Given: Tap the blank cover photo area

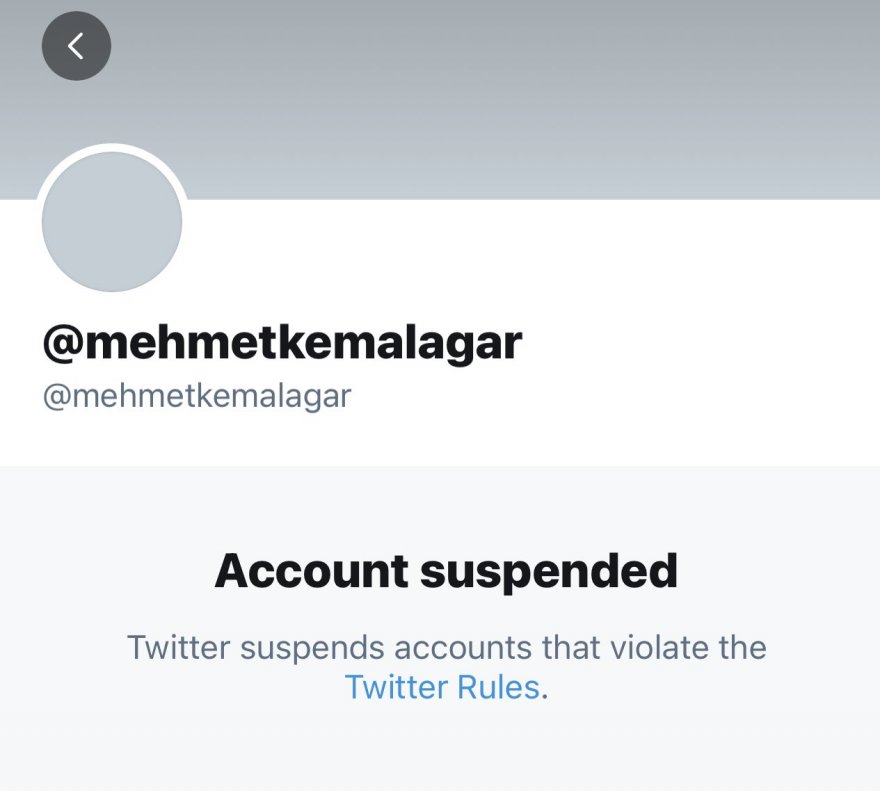Looking at the screenshot, I should point(500,100).
